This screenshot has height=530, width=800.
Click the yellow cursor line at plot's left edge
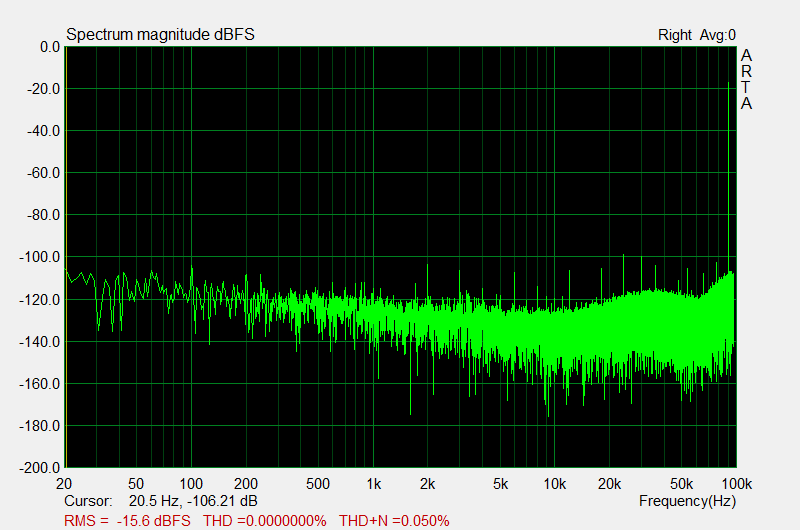tap(66, 257)
